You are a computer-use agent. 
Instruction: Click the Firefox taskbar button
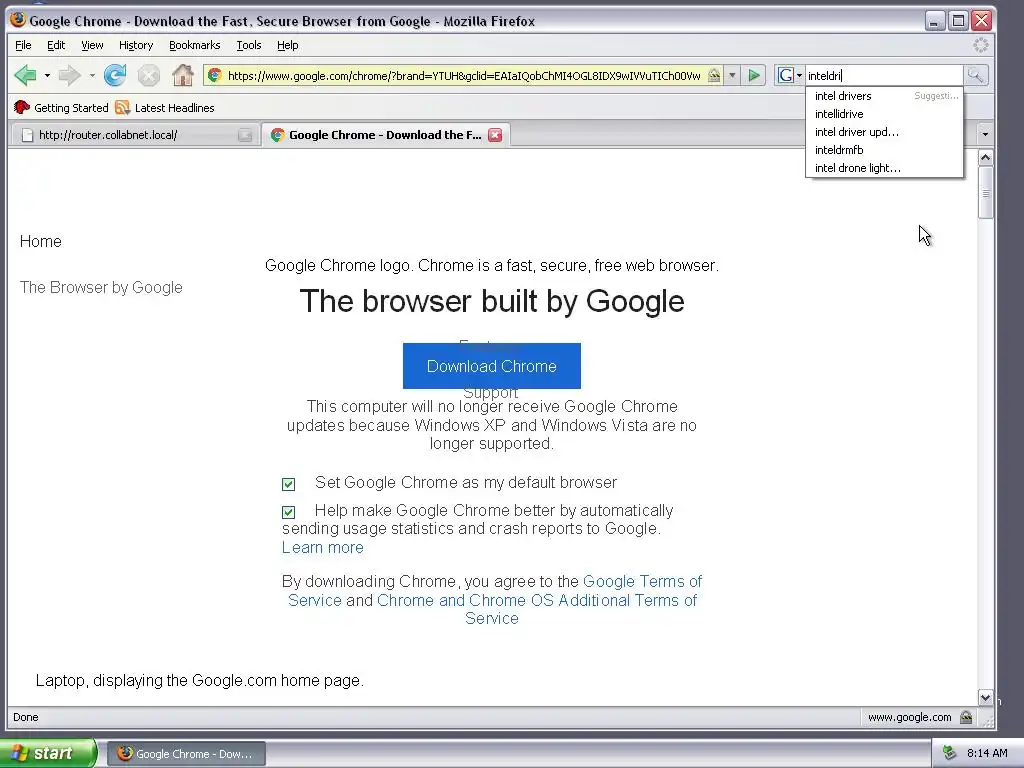(x=186, y=754)
